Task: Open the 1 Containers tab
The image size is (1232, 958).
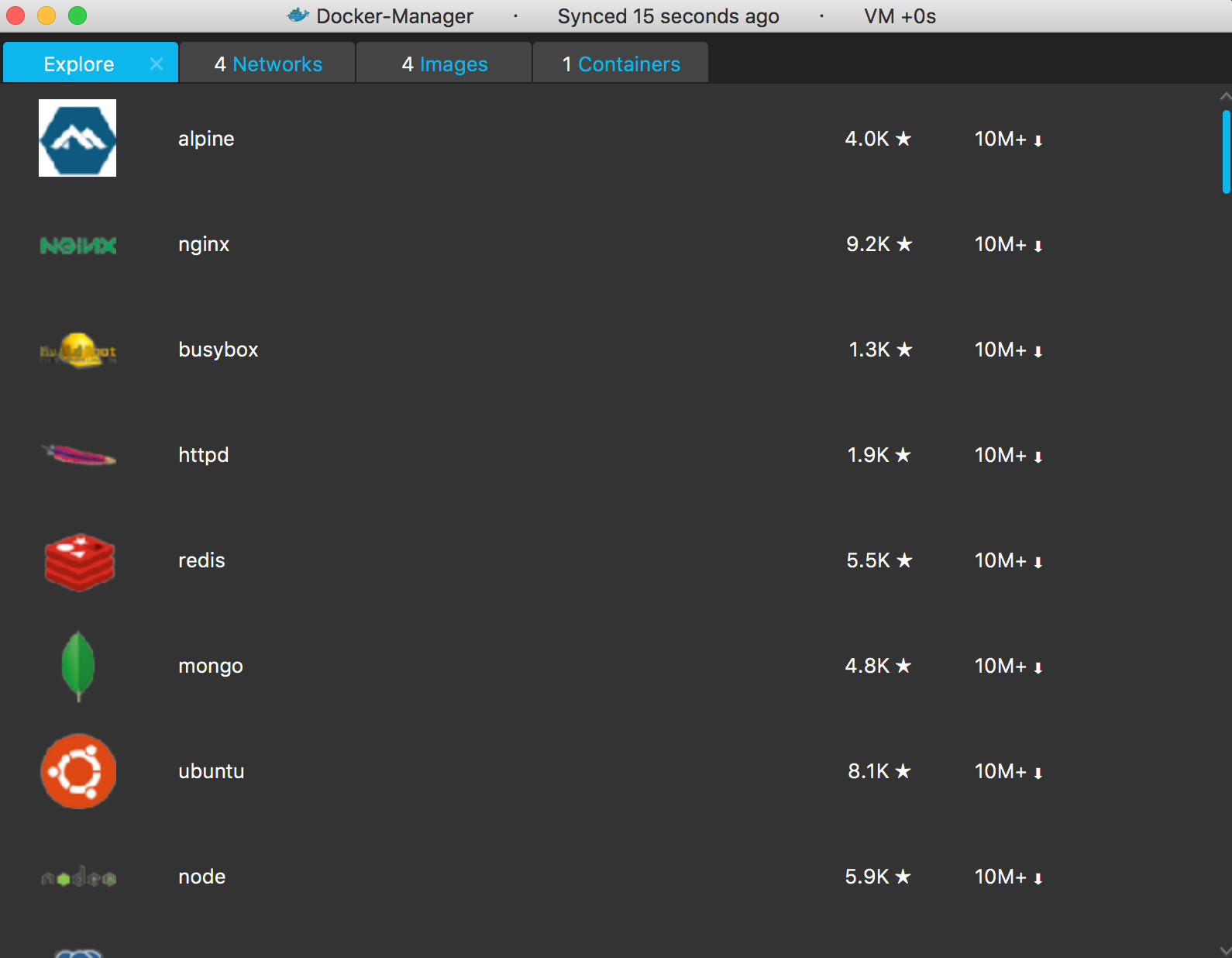Action: tap(621, 64)
